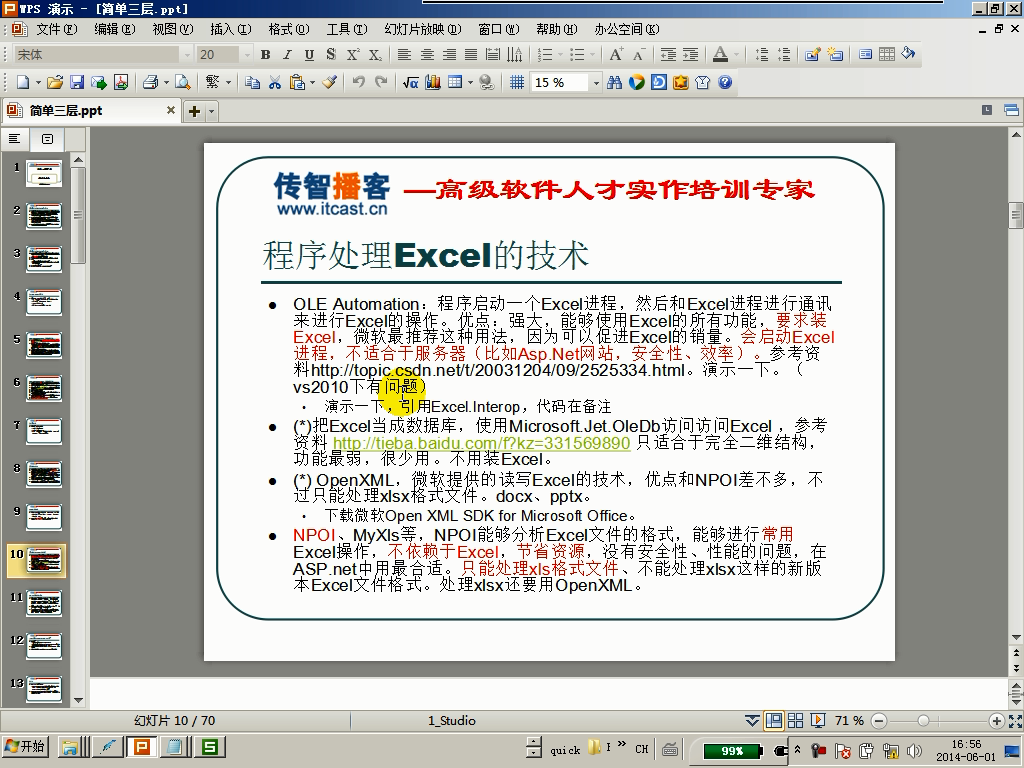Open the formula editor tool

tap(409, 82)
